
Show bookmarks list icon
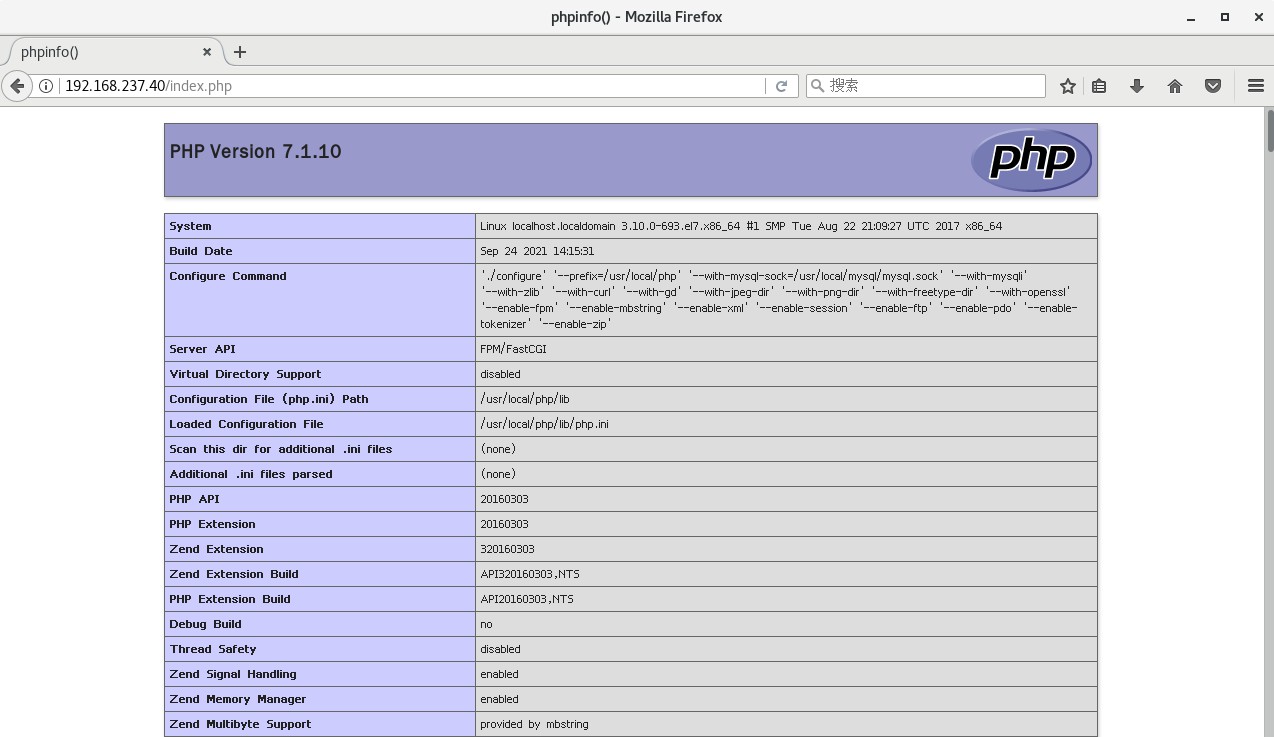tap(1099, 86)
